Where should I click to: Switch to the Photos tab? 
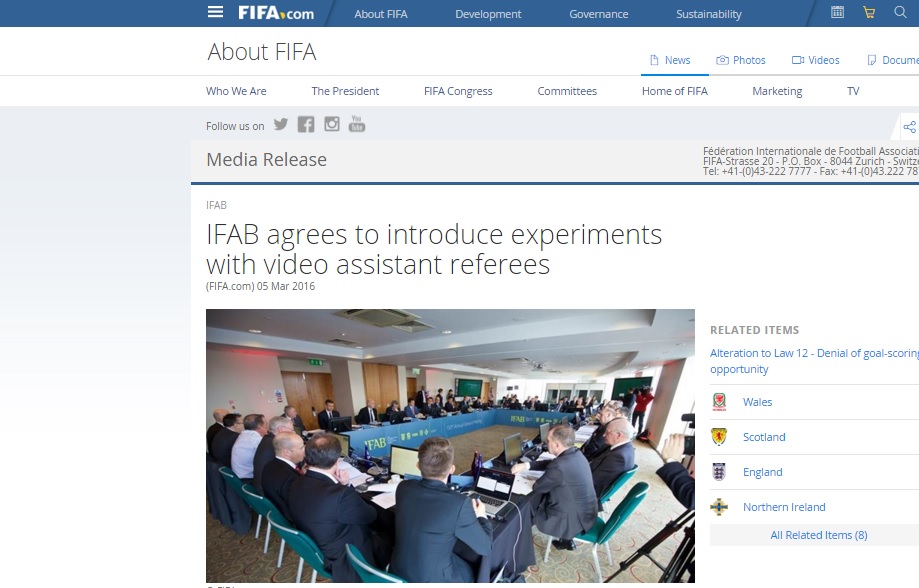coord(741,60)
